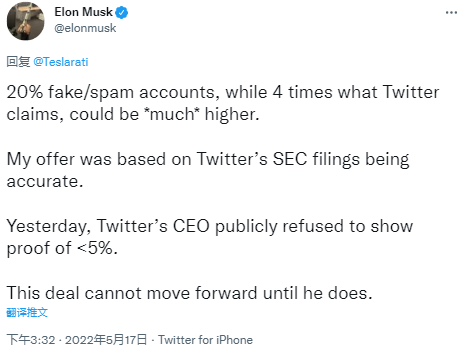Click the 翻译推文 translate link

click(27, 312)
